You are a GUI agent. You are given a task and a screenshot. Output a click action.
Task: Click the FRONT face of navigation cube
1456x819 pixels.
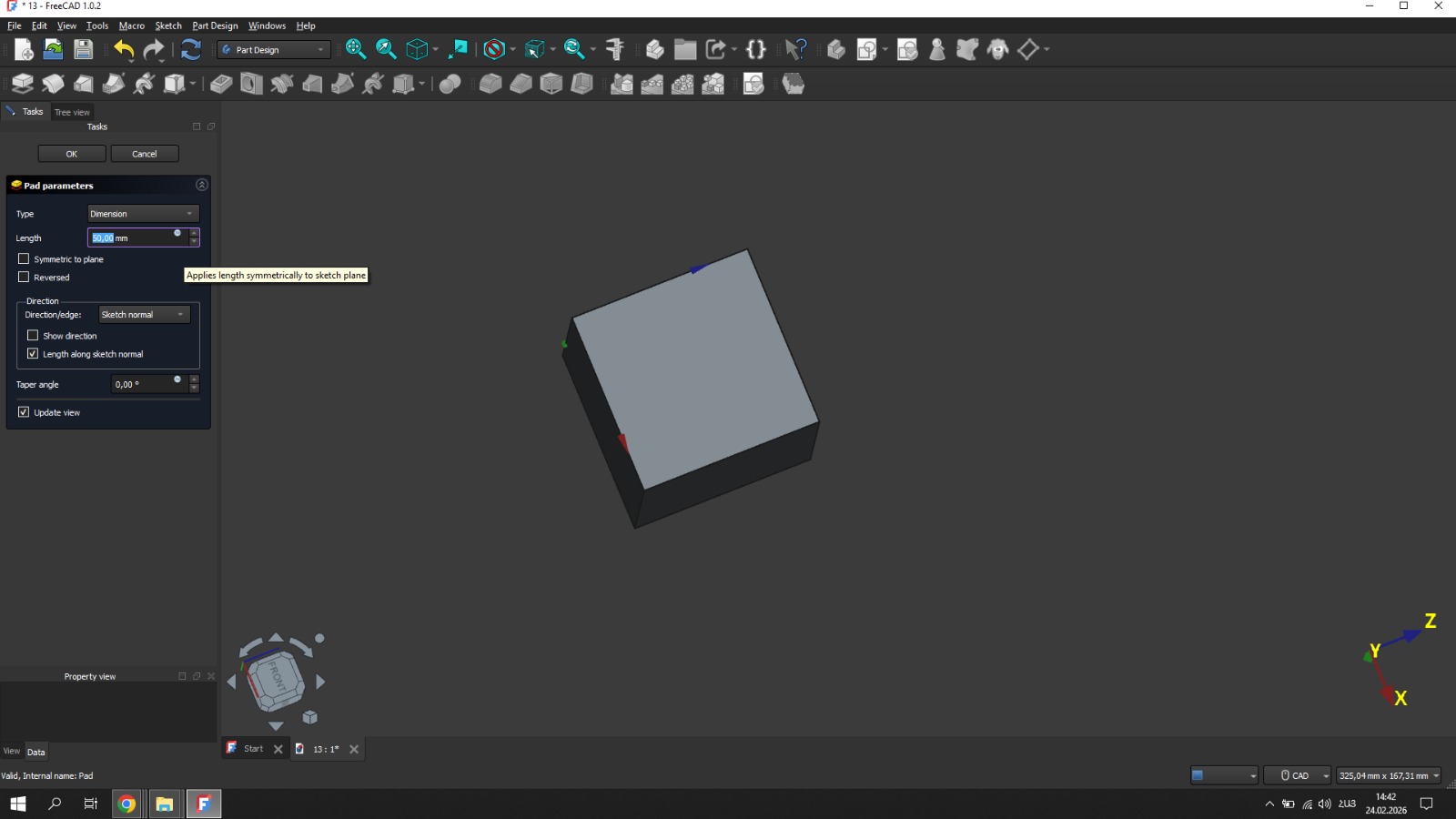pos(277,679)
